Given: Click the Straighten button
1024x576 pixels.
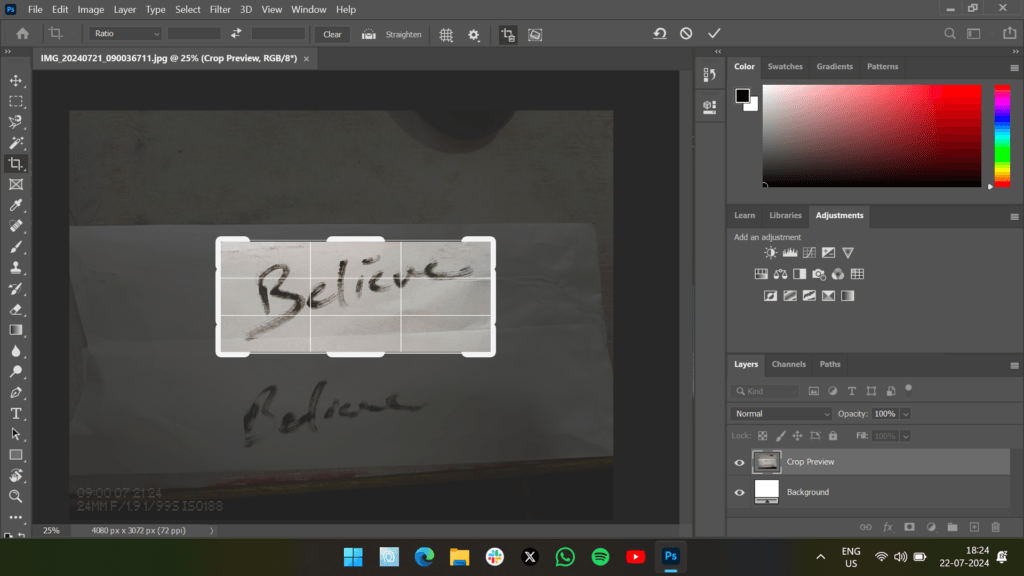Looking at the screenshot, I should pyautogui.click(x=394, y=35).
